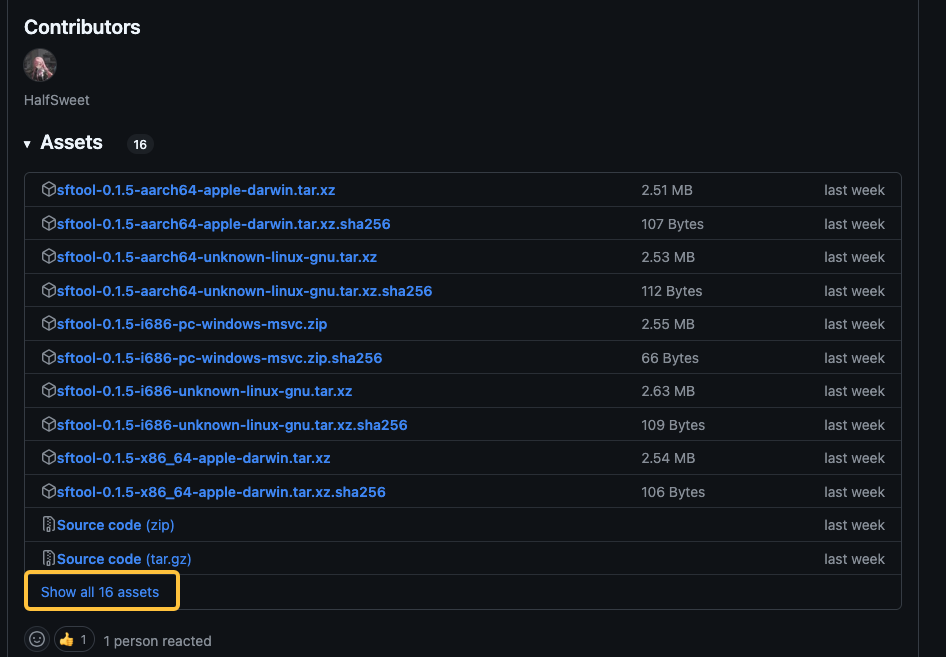Open the smiley add reaction button
Viewport: 946px width, 657px height.
point(37,639)
